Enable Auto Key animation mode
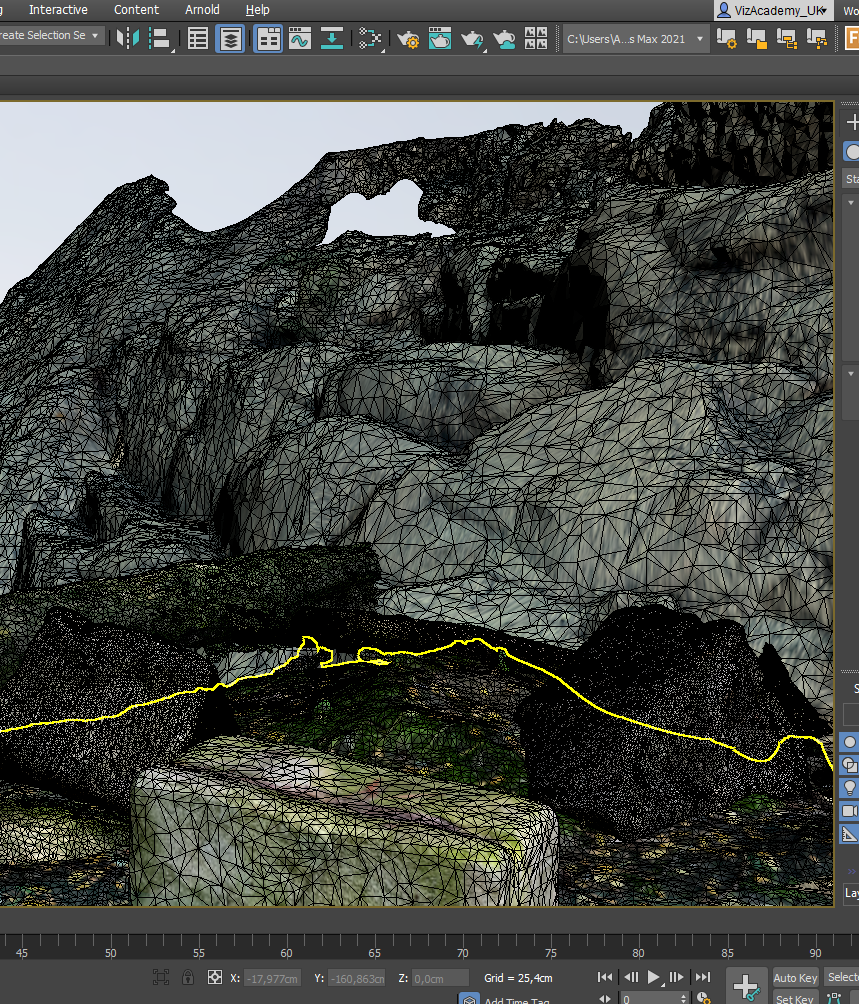This screenshot has width=859, height=1004. coord(796,978)
